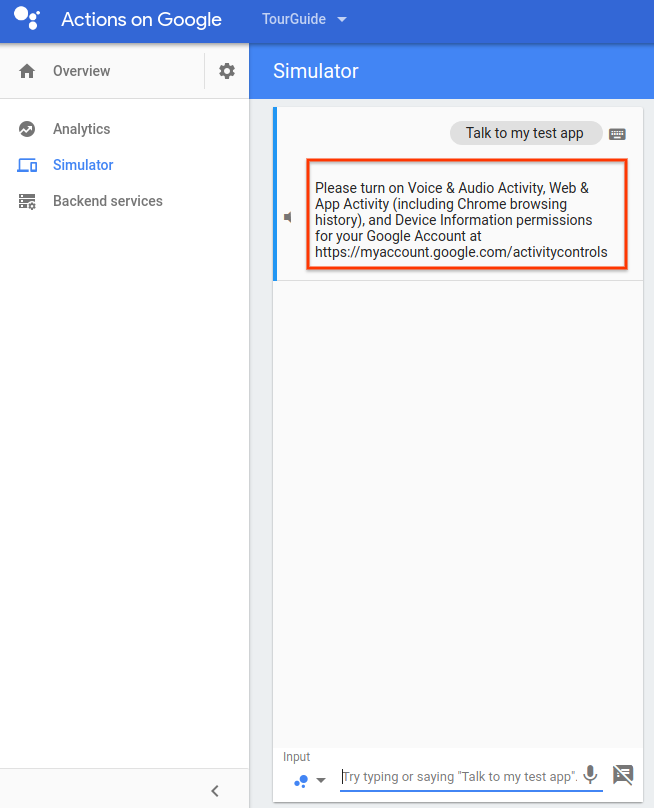Open the TourGuide project dropdown
Image resolution: width=656 pixels, height=811 pixels.
(304, 19)
